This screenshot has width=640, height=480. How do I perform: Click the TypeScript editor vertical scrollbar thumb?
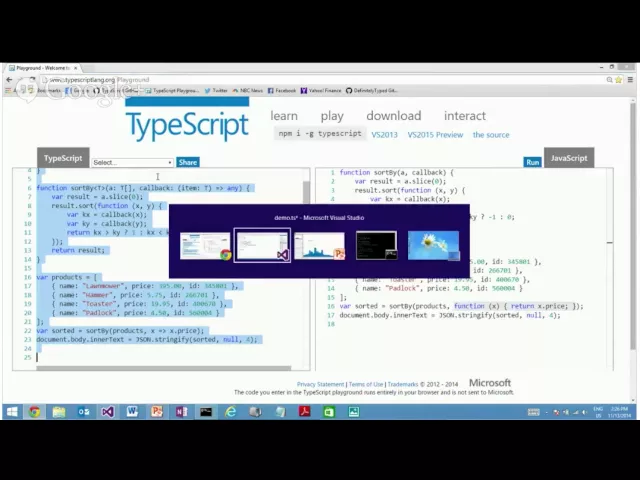tap(306, 192)
